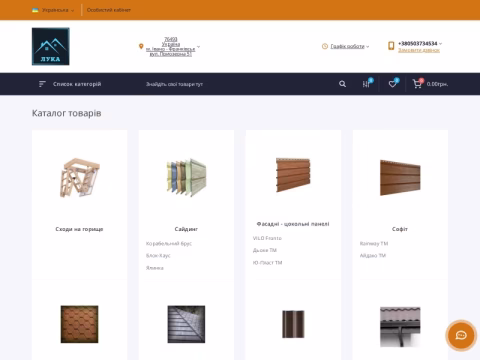Image resolution: width=480 pixels, height=360 pixels.
Task: Click the Каталог товарів heading
Action: coord(67,113)
